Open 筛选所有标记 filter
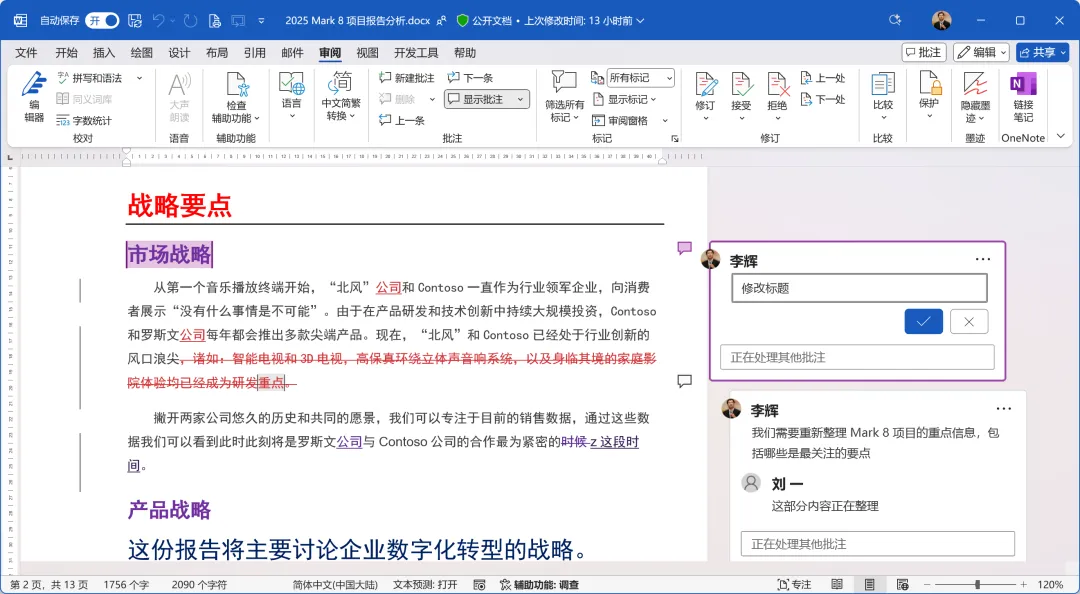Viewport: 1080px width, 594px height. (x=564, y=96)
